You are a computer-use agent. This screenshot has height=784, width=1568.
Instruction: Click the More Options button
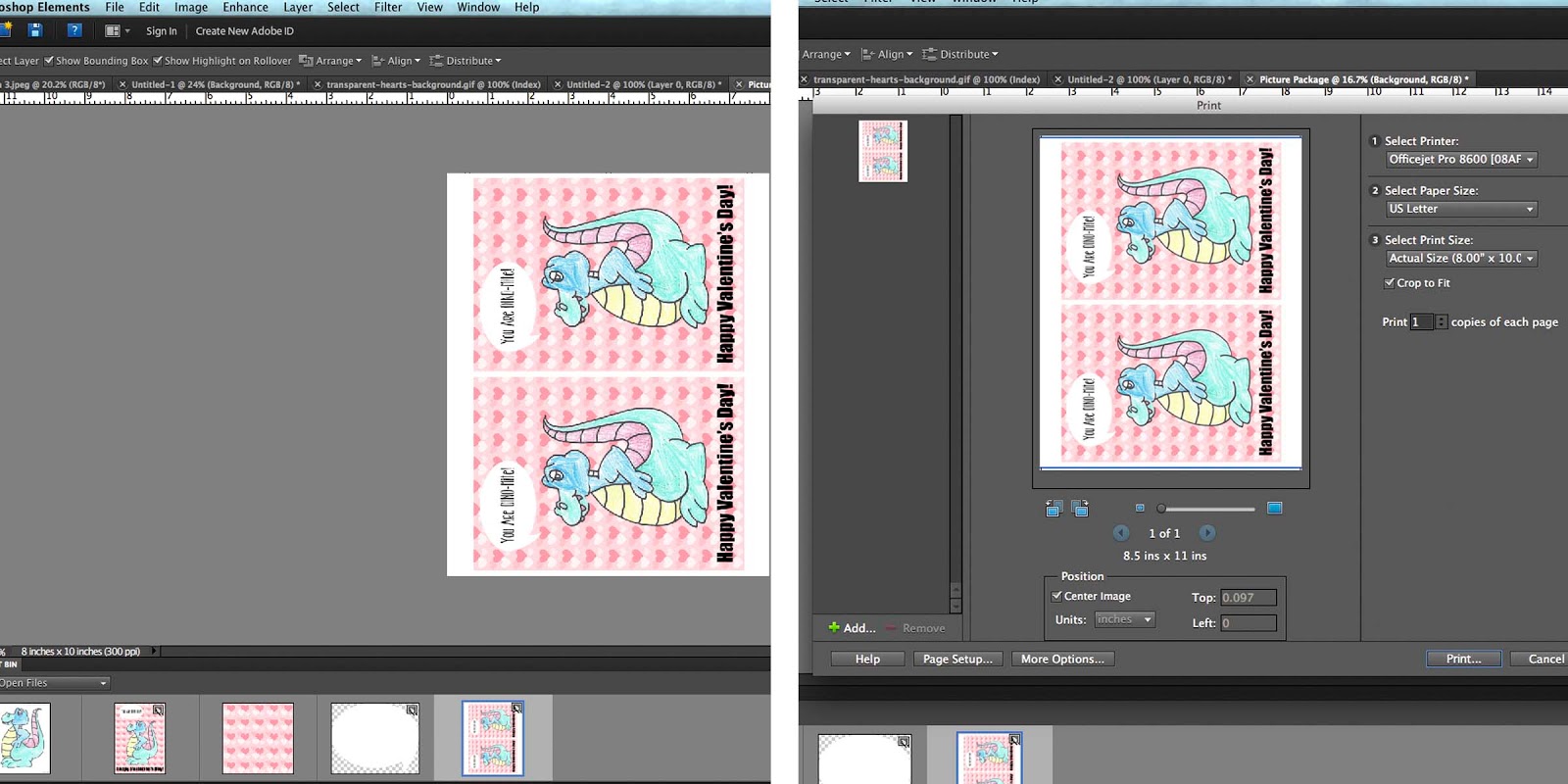[1062, 660]
